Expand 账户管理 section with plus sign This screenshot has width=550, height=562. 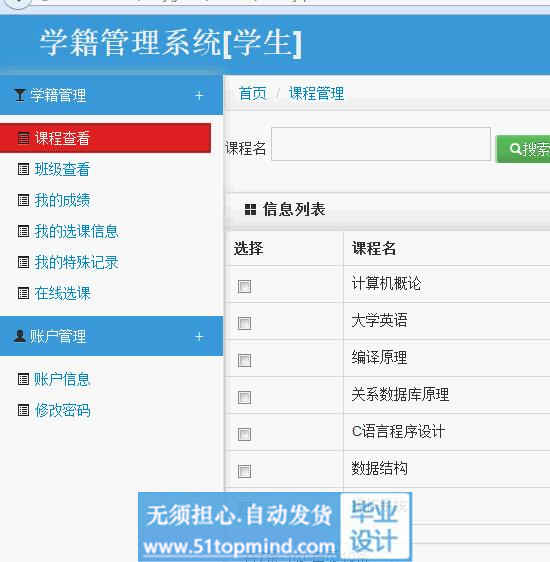click(199, 337)
